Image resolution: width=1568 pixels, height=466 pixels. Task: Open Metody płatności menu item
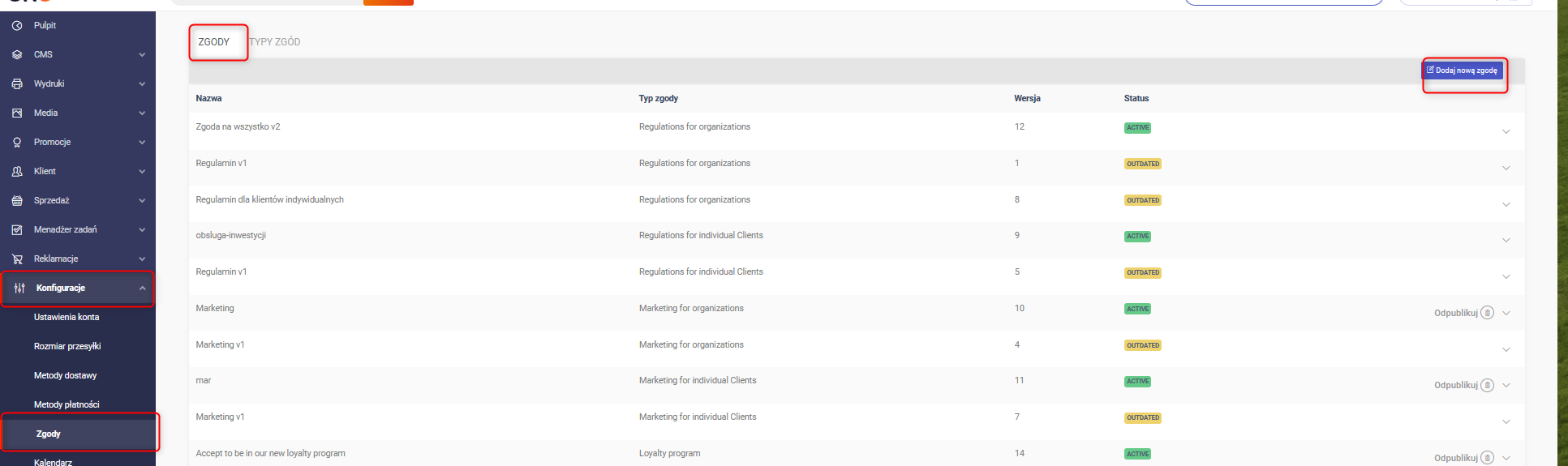pyautogui.click(x=67, y=404)
